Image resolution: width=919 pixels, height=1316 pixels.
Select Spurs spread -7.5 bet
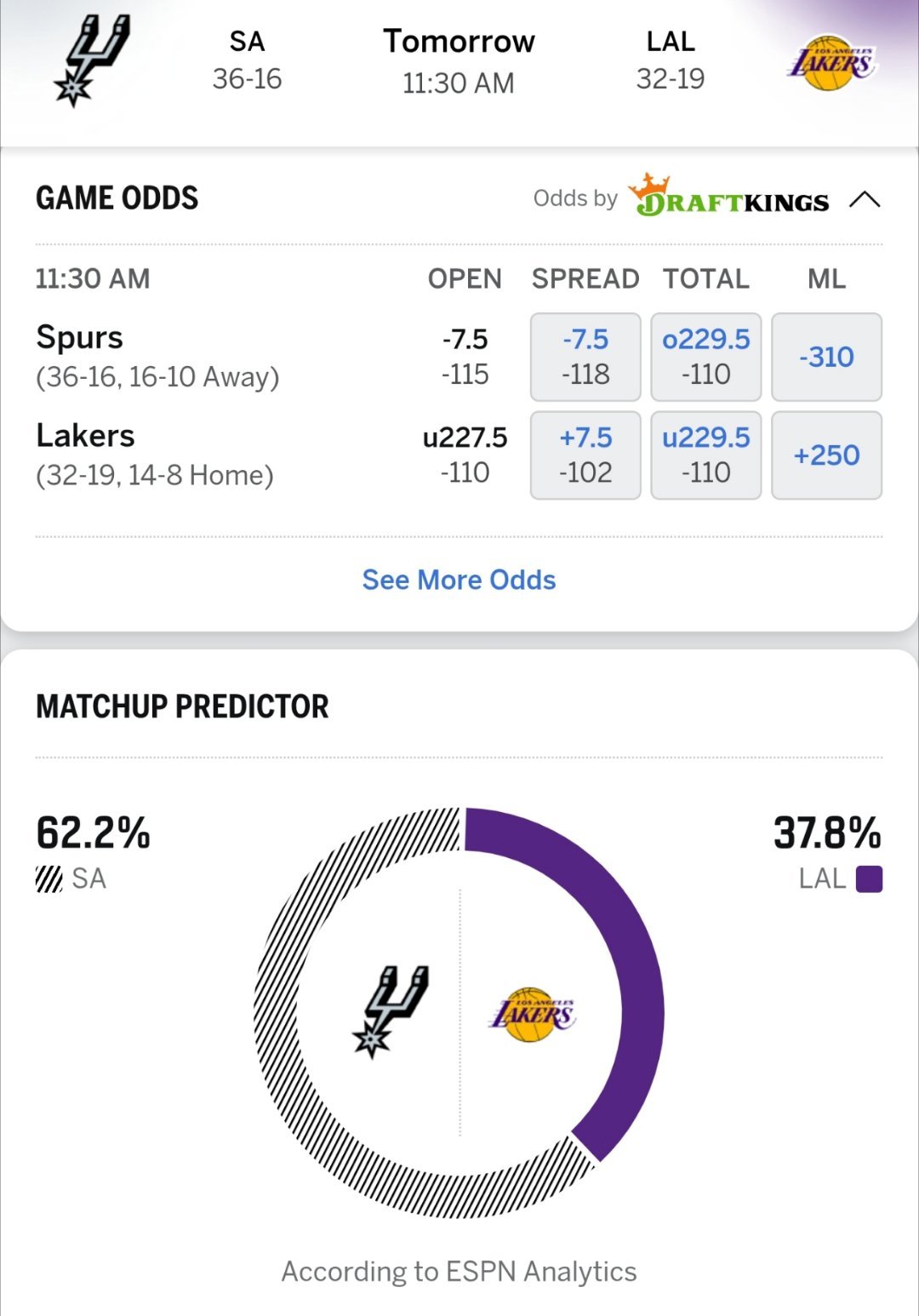[x=585, y=357]
